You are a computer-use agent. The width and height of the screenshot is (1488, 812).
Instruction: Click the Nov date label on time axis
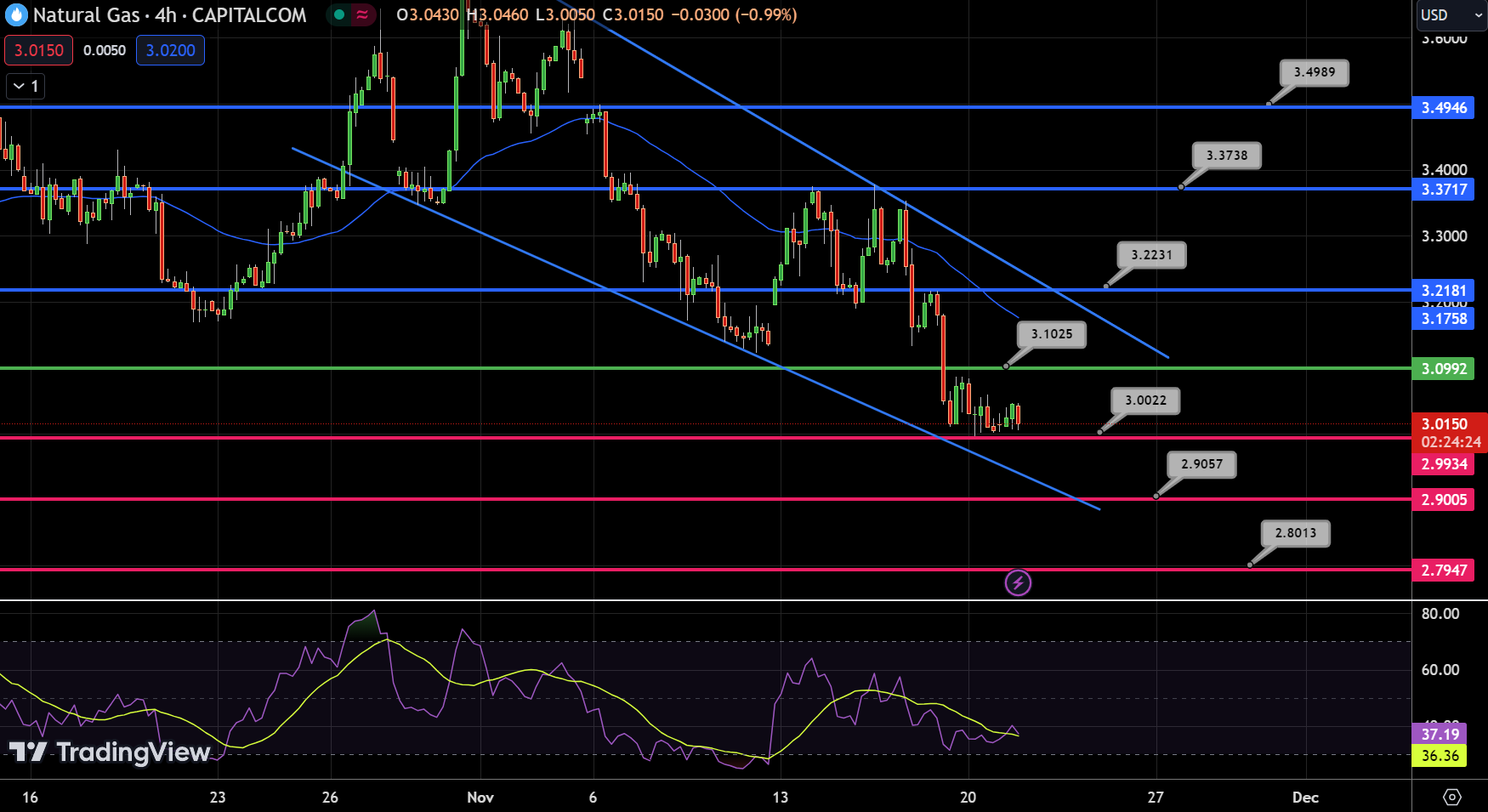point(480,798)
